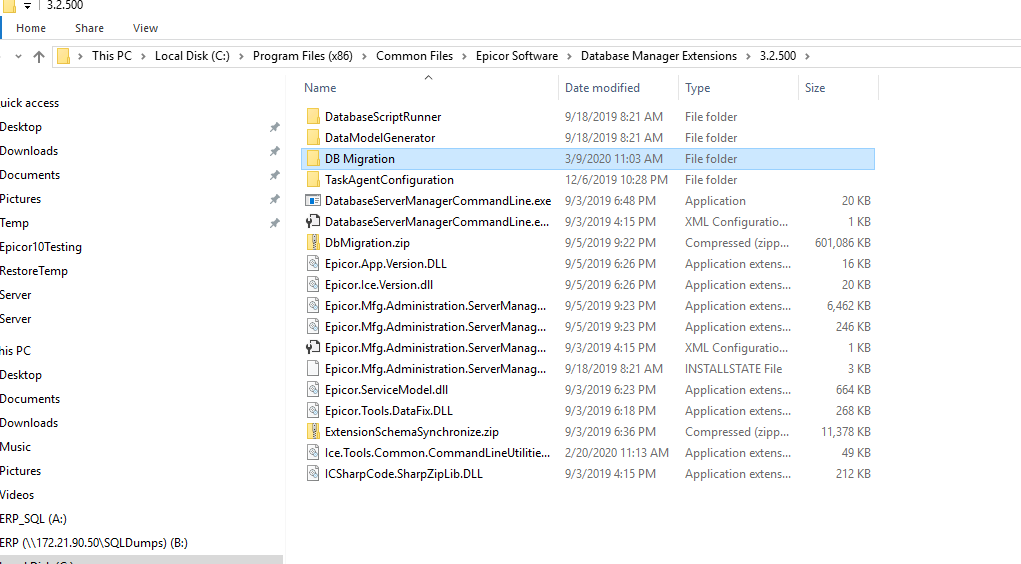Click the Epicor.App.Version.DLL file icon
Viewport: 1021px width, 564px height.
313,264
